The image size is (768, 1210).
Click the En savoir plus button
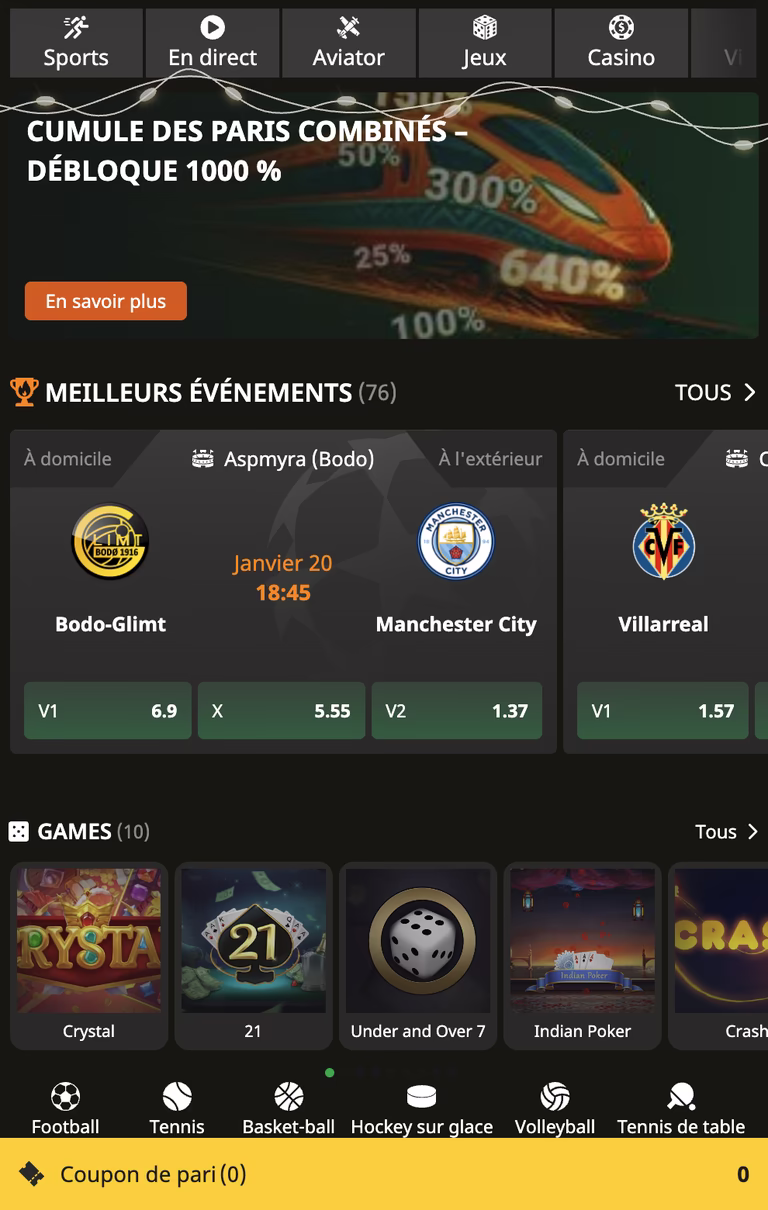[106, 301]
